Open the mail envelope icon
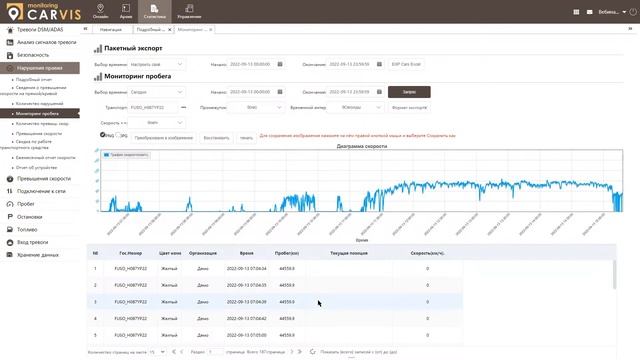The height and width of the screenshot is (360, 640). [x=589, y=12]
